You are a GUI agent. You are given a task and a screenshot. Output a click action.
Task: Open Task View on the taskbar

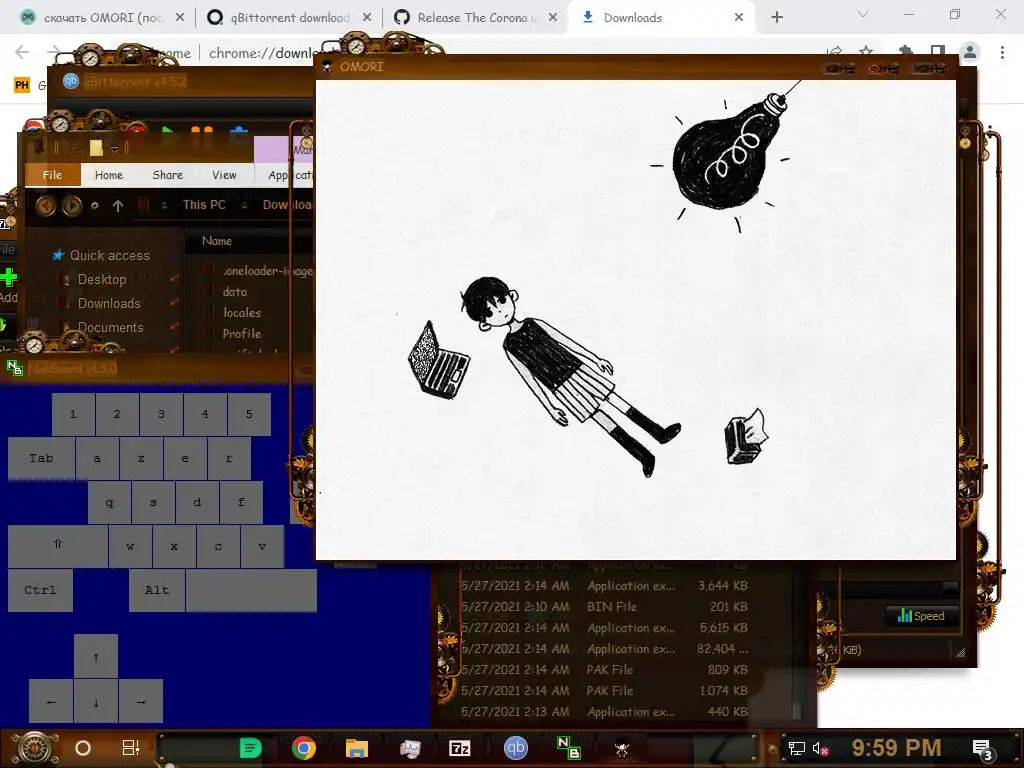pyautogui.click(x=131, y=748)
